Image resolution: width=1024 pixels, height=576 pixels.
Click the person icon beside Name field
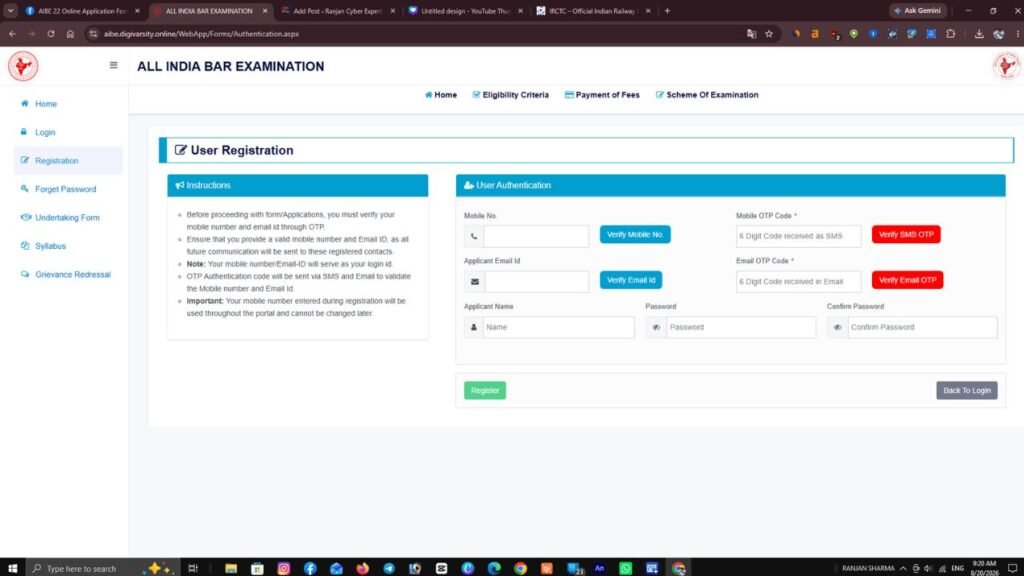coord(473,327)
